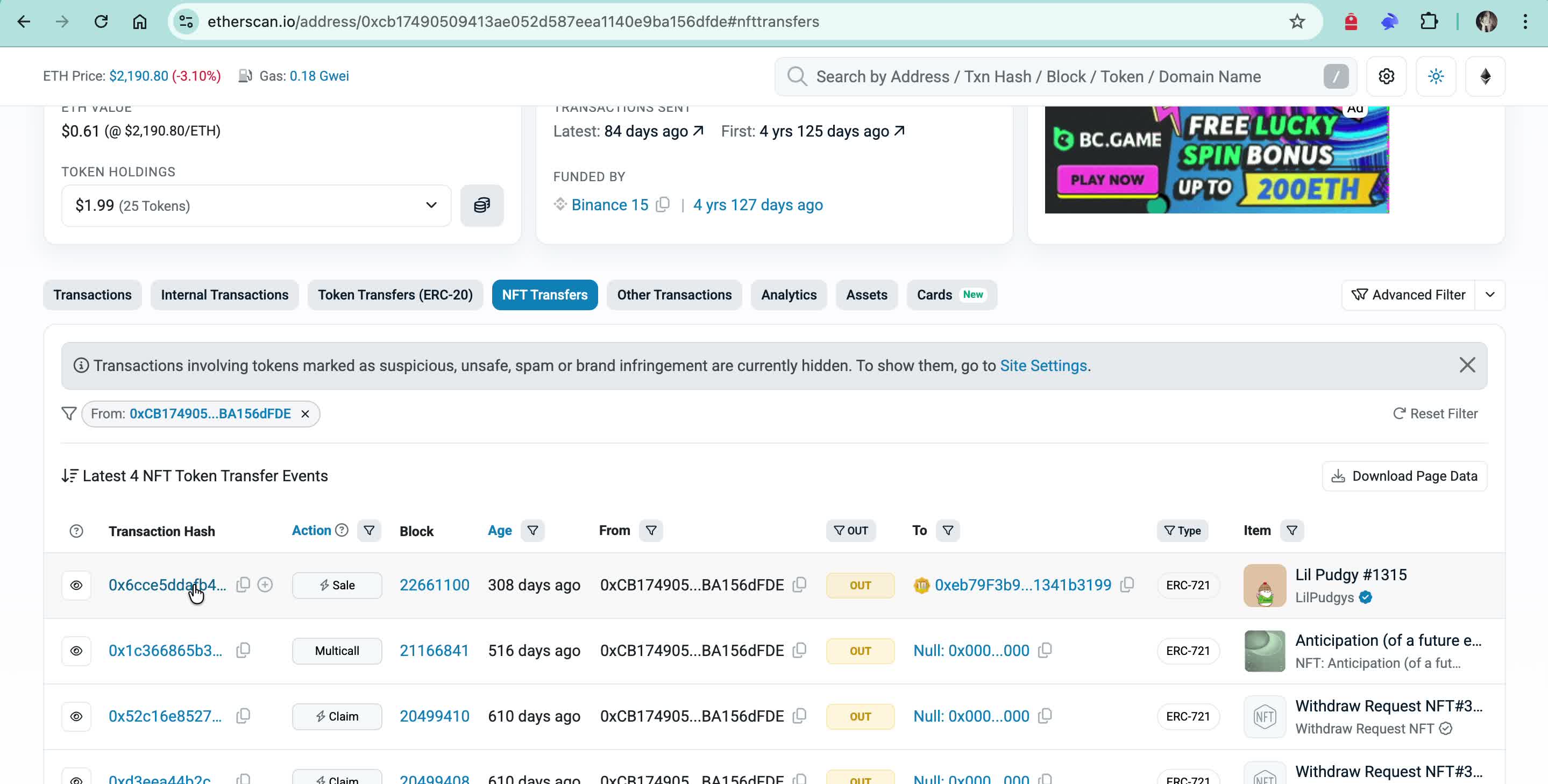Screen dimensions: 1548x784
Task: Toggle the OUT direction filter
Action: click(850, 531)
